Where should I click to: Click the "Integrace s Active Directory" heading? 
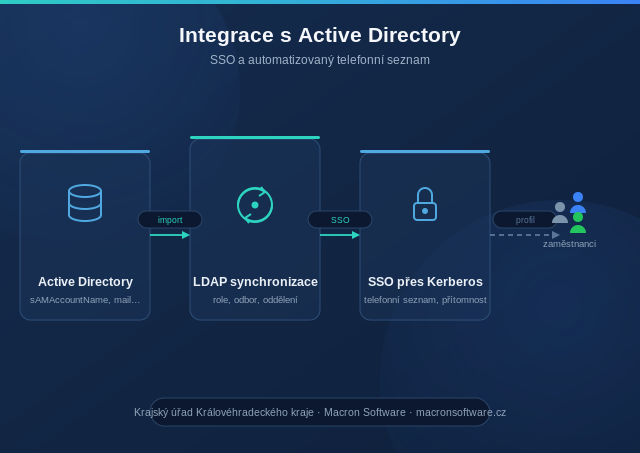320,35
